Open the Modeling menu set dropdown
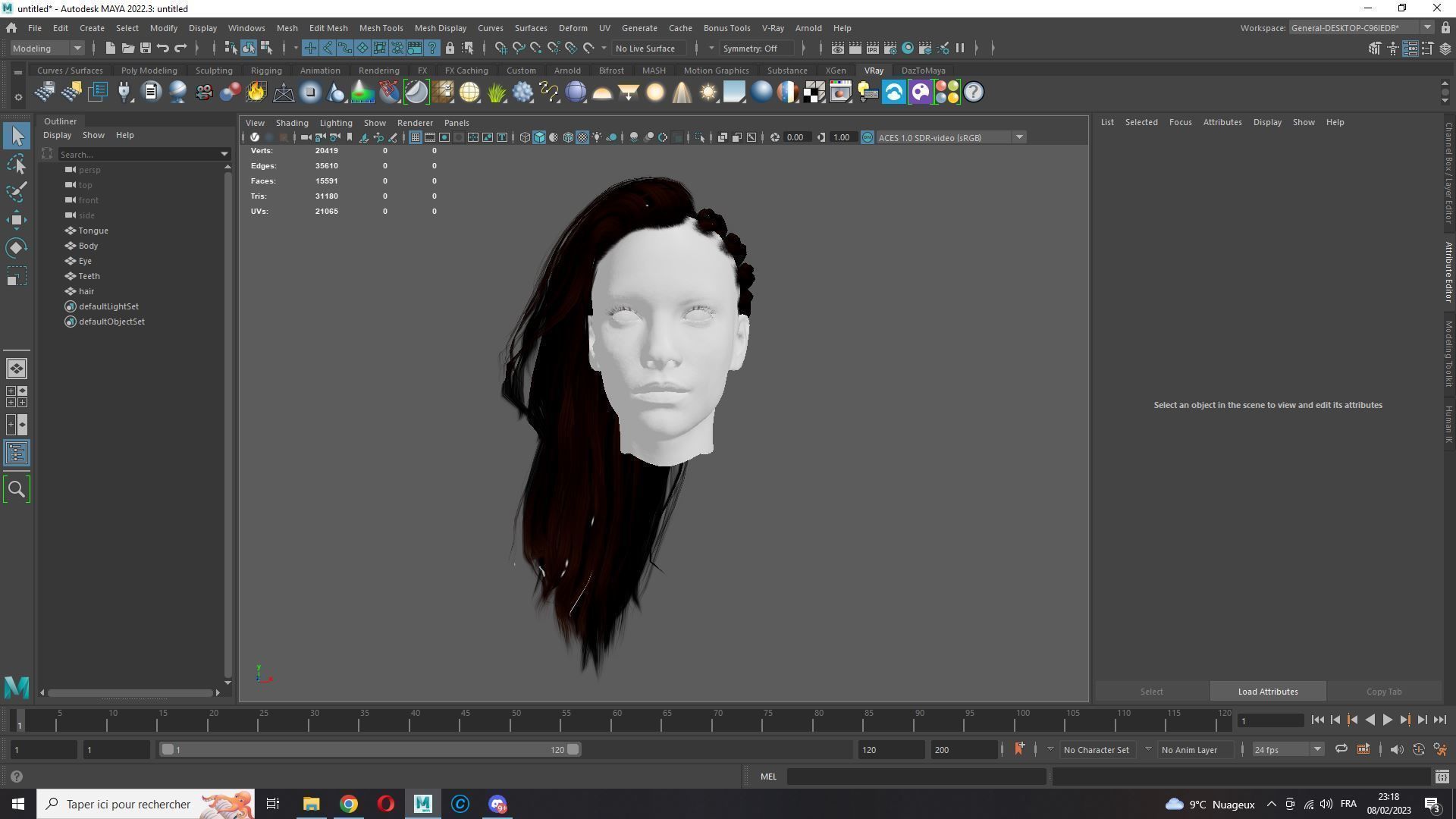 [x=48, y=49]
